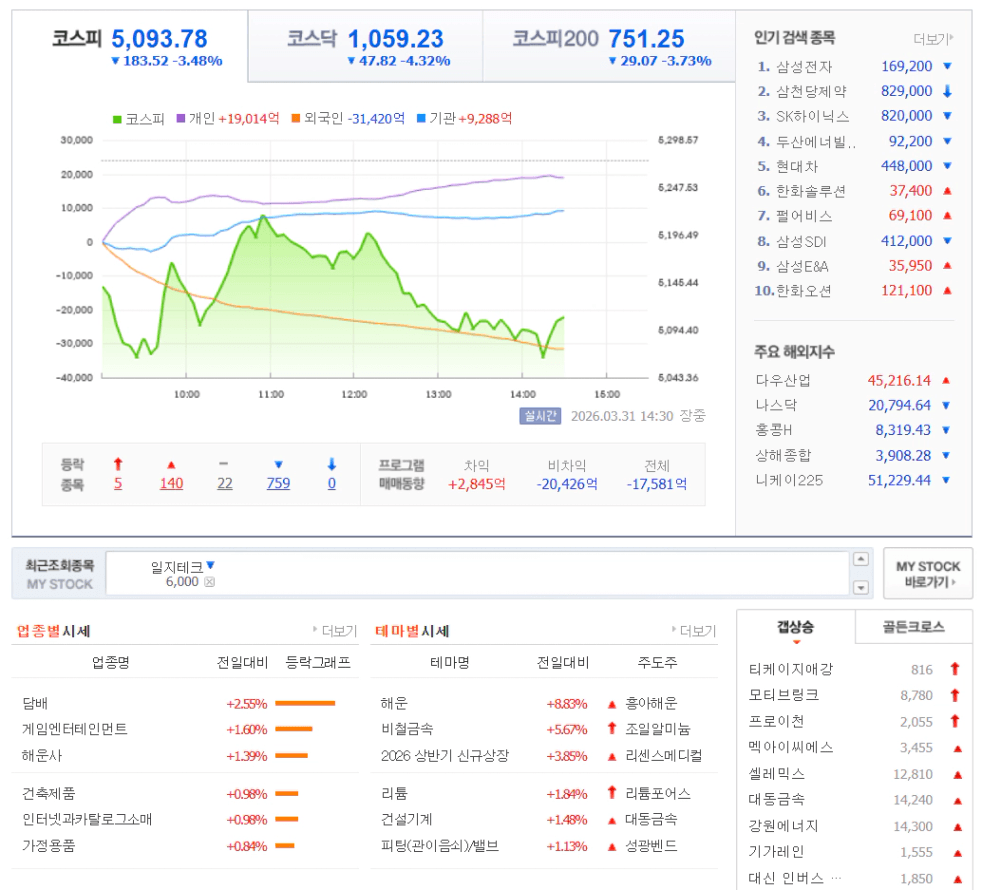Image resolution: width=982 pixels, height=890 pixels.
Task: Open 삼성전자 in popular searches
Action: coord(804,66)
